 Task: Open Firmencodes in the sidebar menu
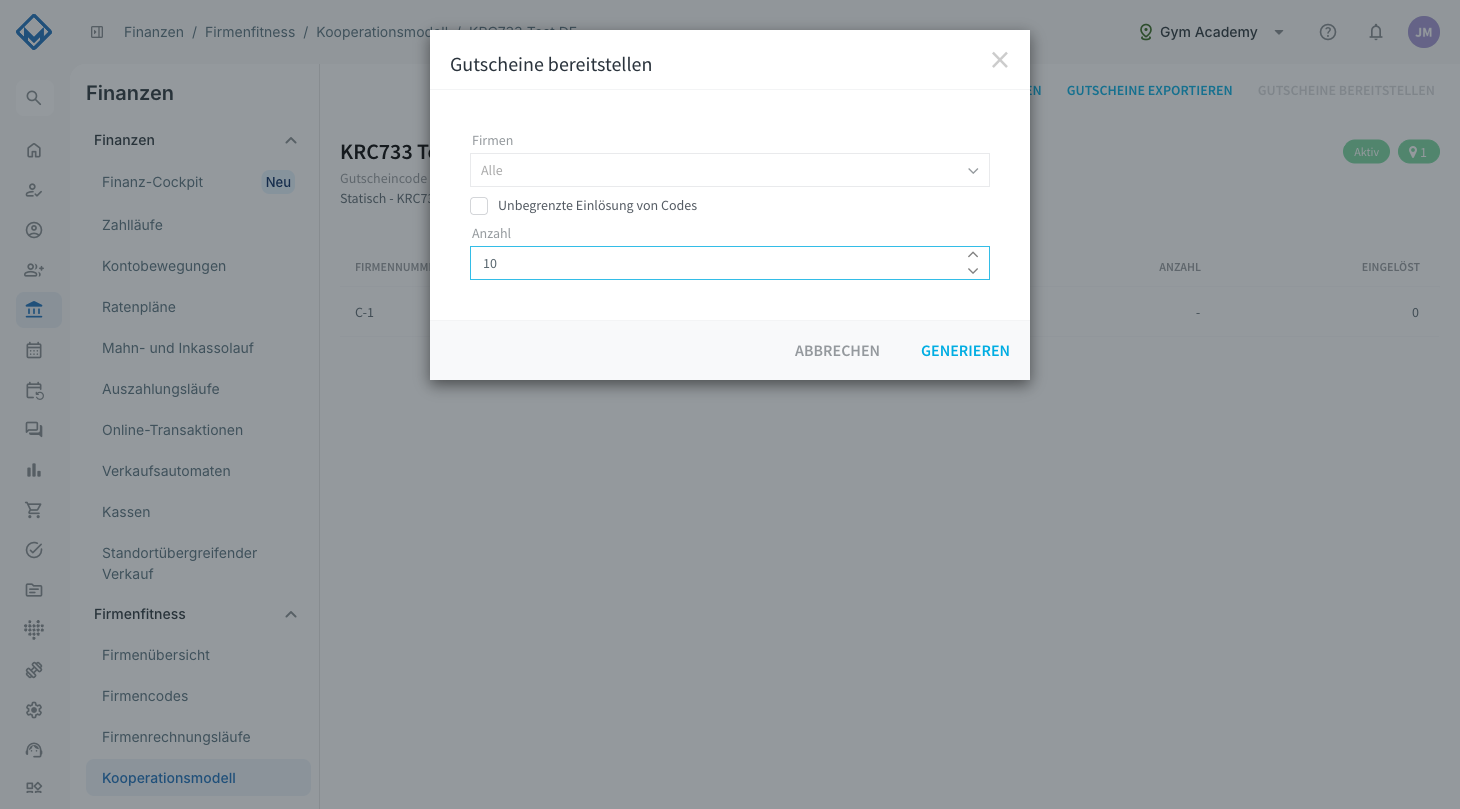tap(145, 696)
